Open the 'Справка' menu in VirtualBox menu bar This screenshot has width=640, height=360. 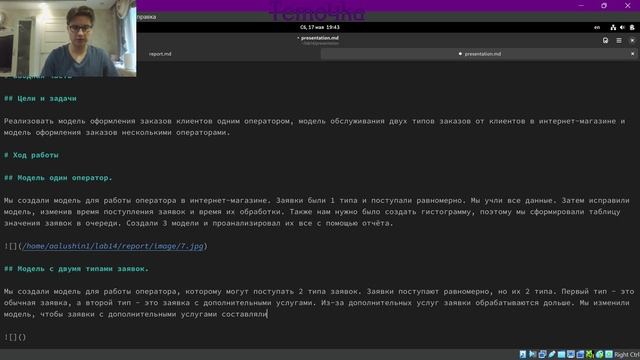click(x=147, y=17)
